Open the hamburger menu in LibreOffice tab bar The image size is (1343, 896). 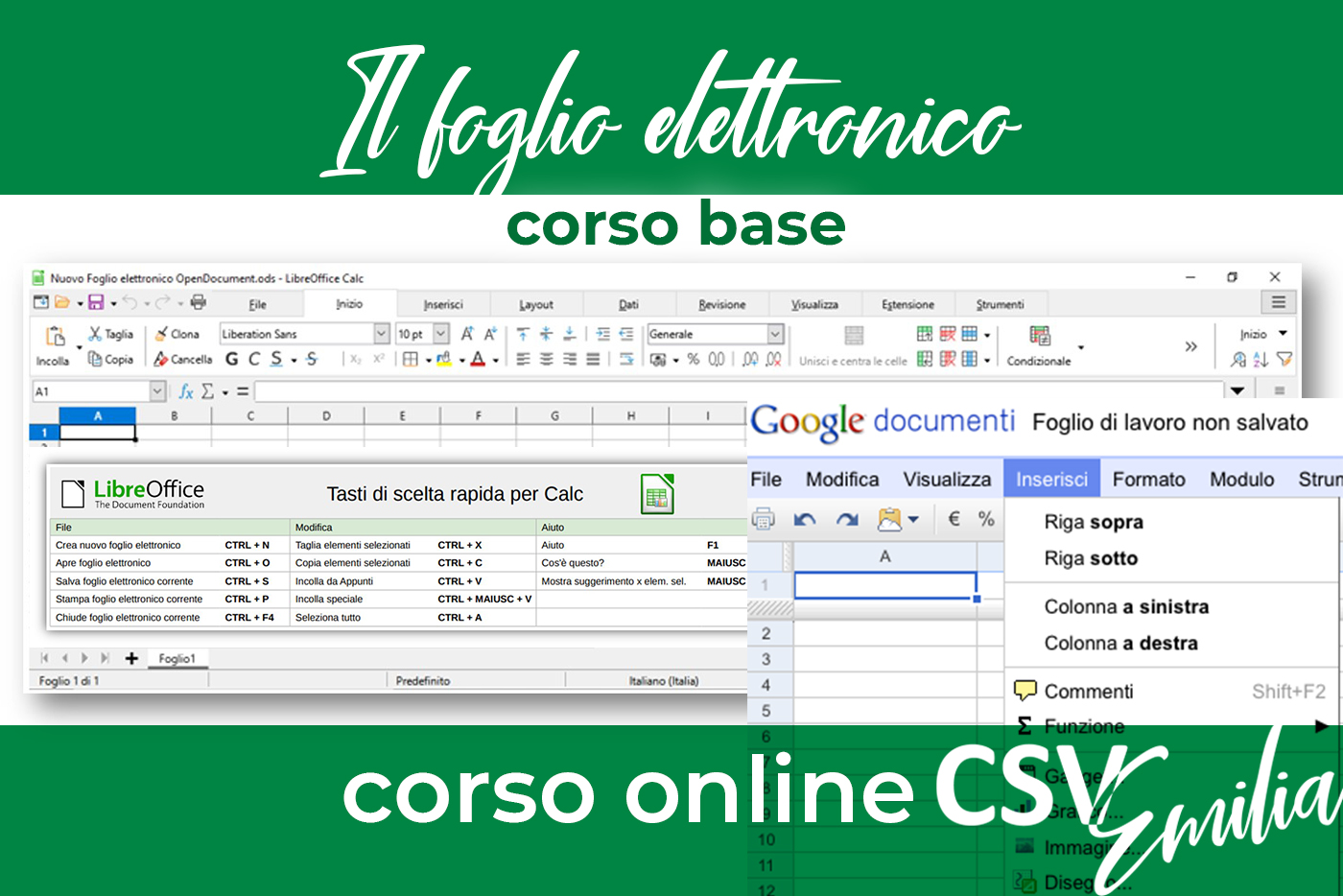pyautogui.click(x=1279, y=302)
